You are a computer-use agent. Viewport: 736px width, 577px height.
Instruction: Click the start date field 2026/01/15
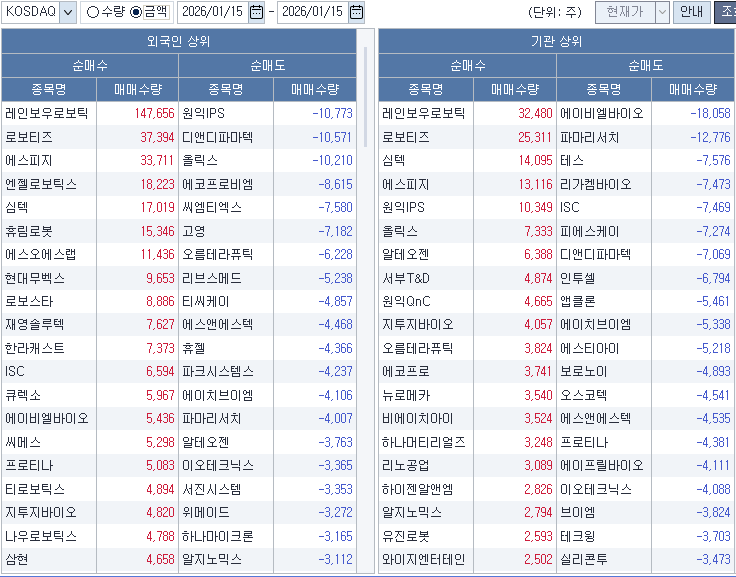pyautogui.click(x=213, y=12)
